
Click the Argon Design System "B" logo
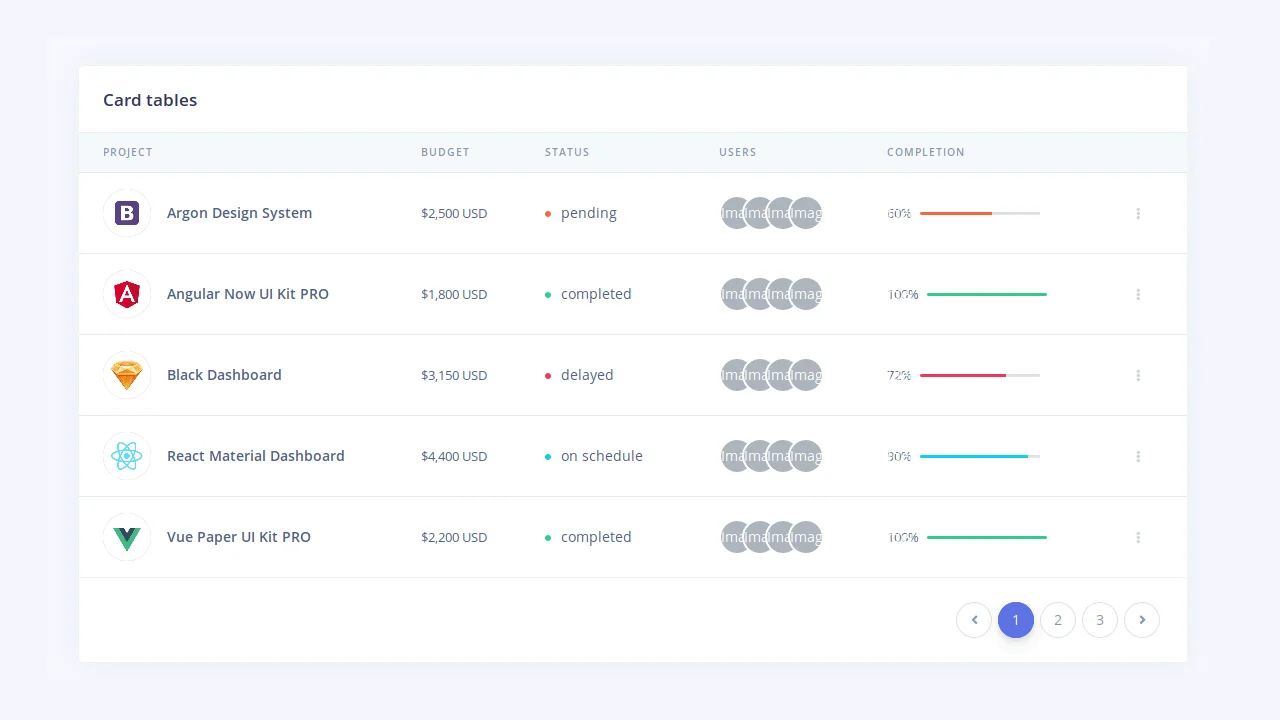[126, 213]
